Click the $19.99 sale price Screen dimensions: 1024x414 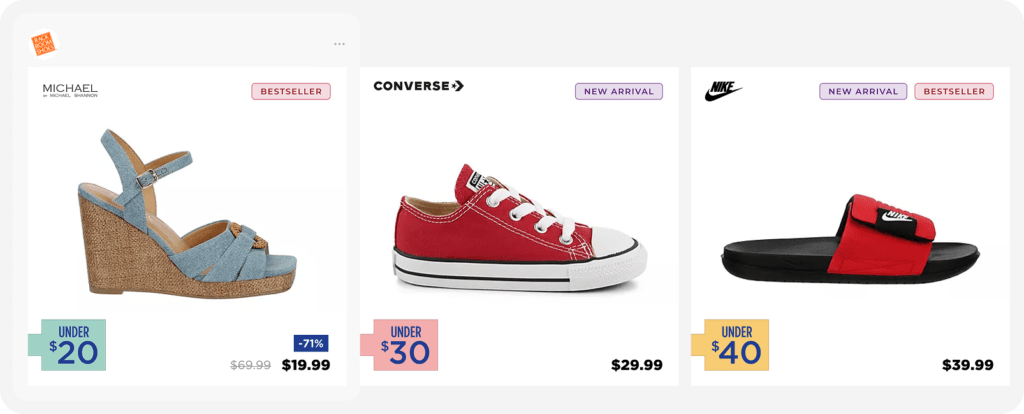click(x=306, y=366)
